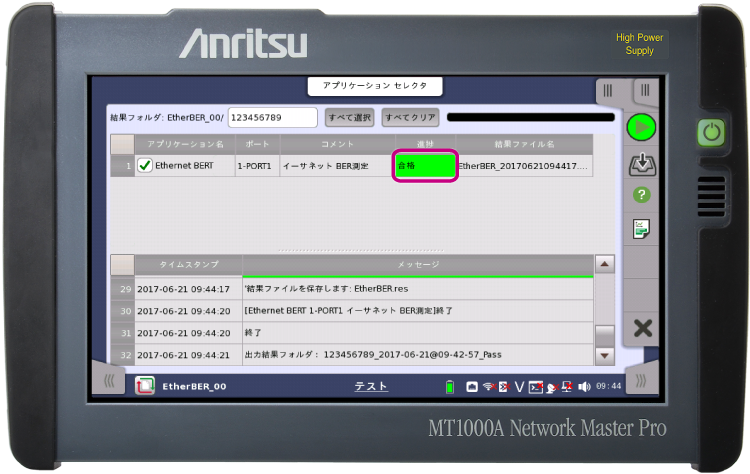This screenshot has width=750, height=474.
Task: Click the Ethernet port status icon
Action: pos(472,386)
